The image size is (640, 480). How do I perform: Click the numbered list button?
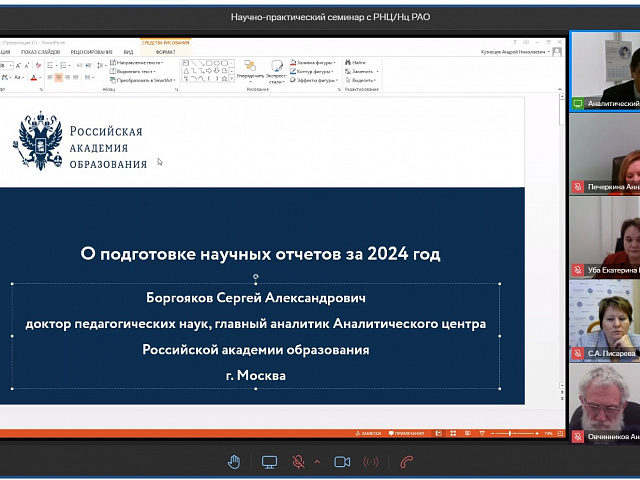click(63, 65)
